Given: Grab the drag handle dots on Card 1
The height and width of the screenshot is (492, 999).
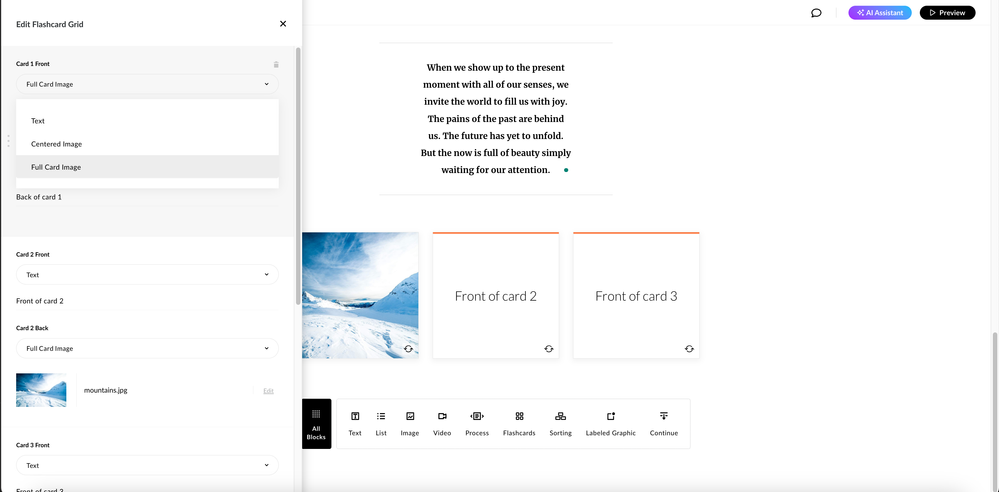Looking at the screenshot, I should tap(8, 141).
